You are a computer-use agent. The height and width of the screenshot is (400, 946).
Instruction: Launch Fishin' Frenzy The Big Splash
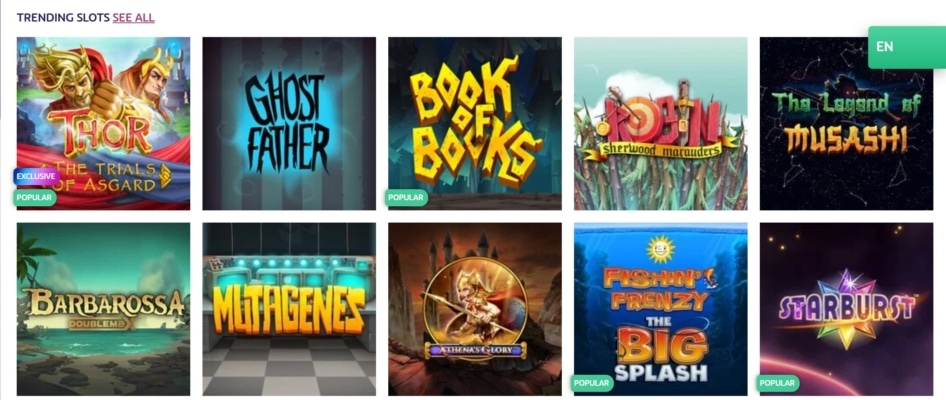[x=661, y=309]
